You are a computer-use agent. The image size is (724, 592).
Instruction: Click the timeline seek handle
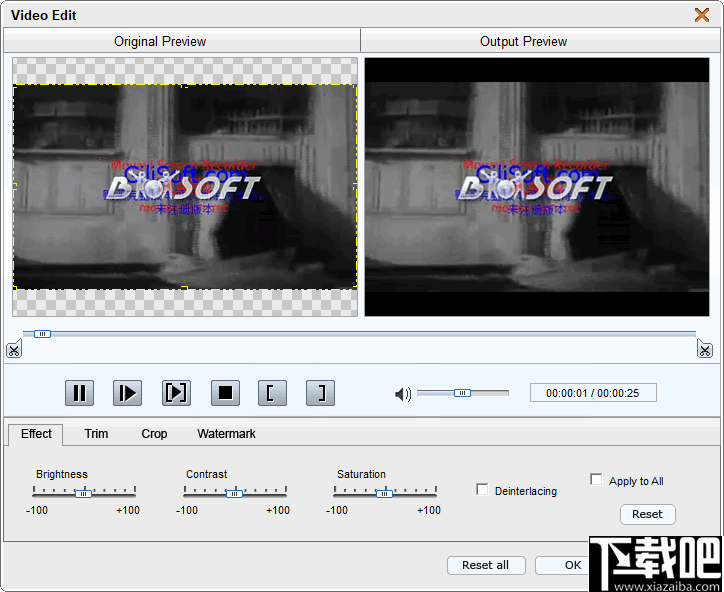pos(42,334)
